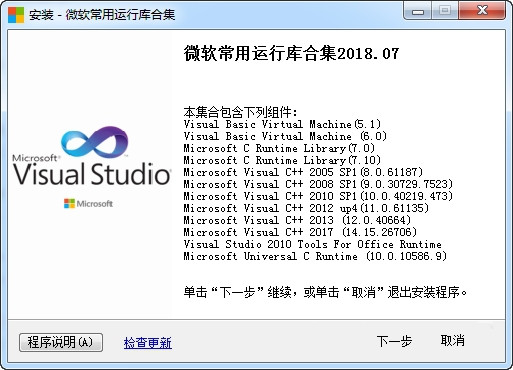Click the Visual C++ 2008 SP1 line
Viewport: 513px width, 370px height.
click(x=318, y=184)
